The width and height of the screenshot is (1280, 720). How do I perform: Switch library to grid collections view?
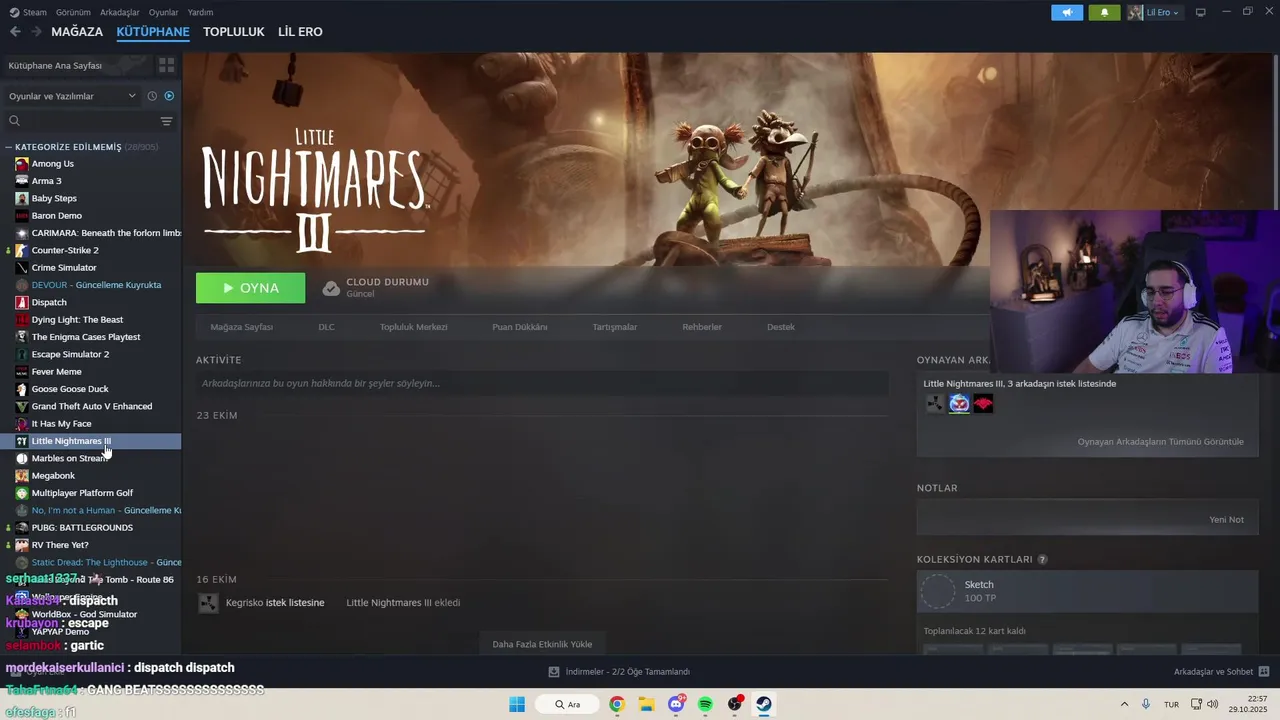point(166,65)
